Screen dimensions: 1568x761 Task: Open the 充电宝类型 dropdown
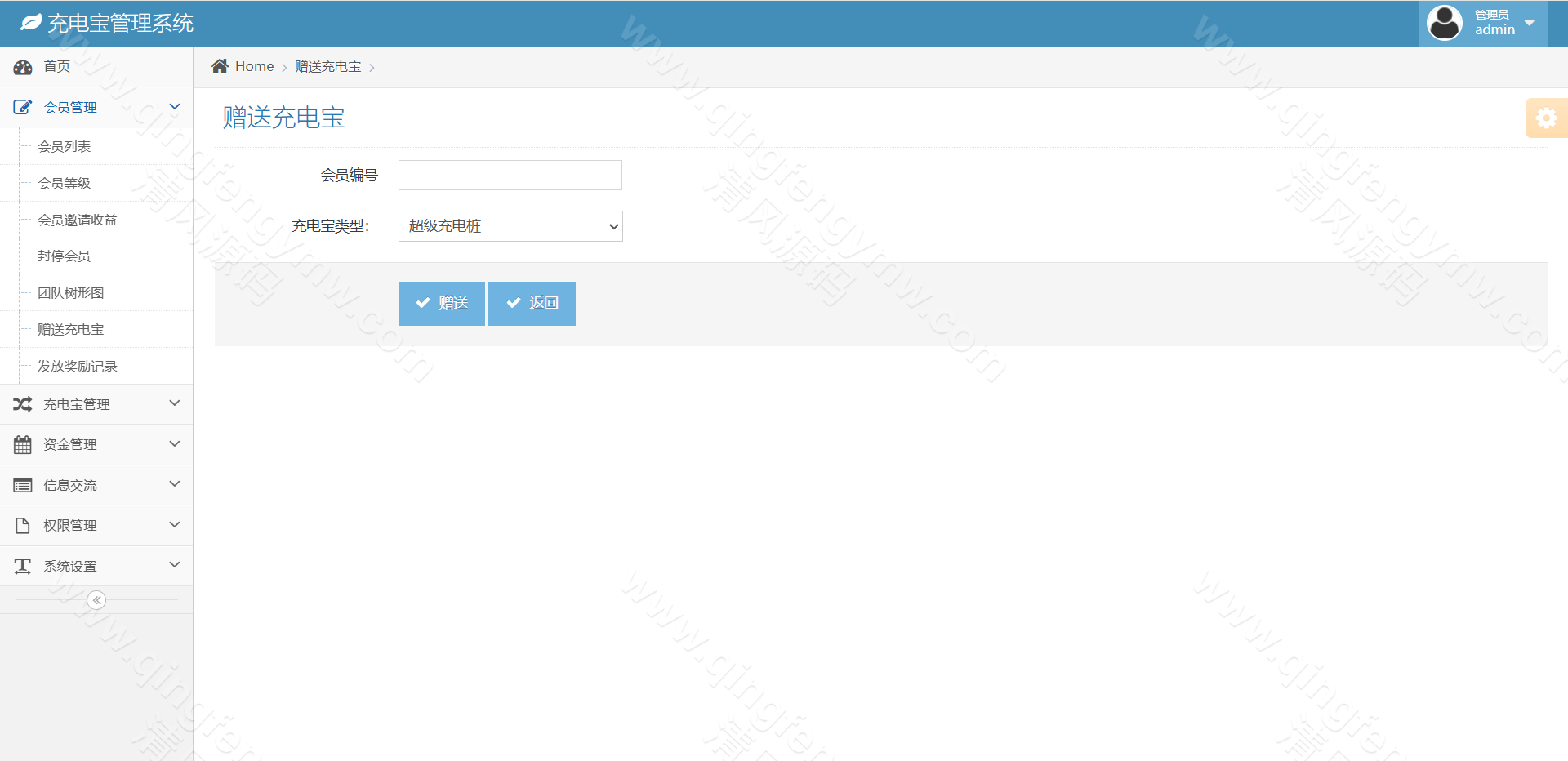click(510, 226)
